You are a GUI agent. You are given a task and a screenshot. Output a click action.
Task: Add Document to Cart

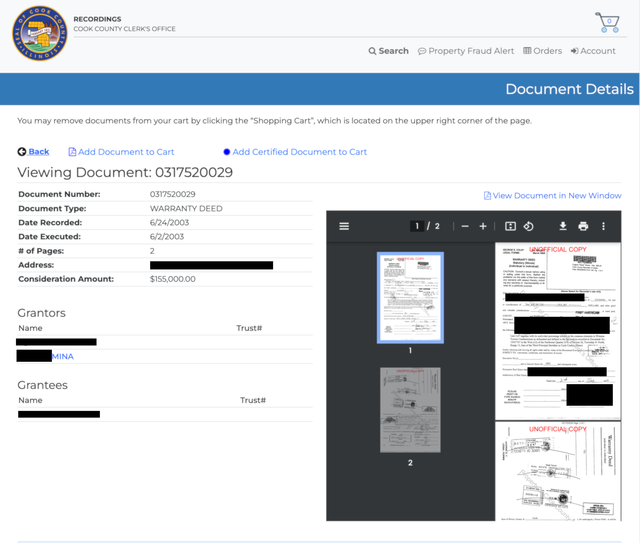click(121, 152)
